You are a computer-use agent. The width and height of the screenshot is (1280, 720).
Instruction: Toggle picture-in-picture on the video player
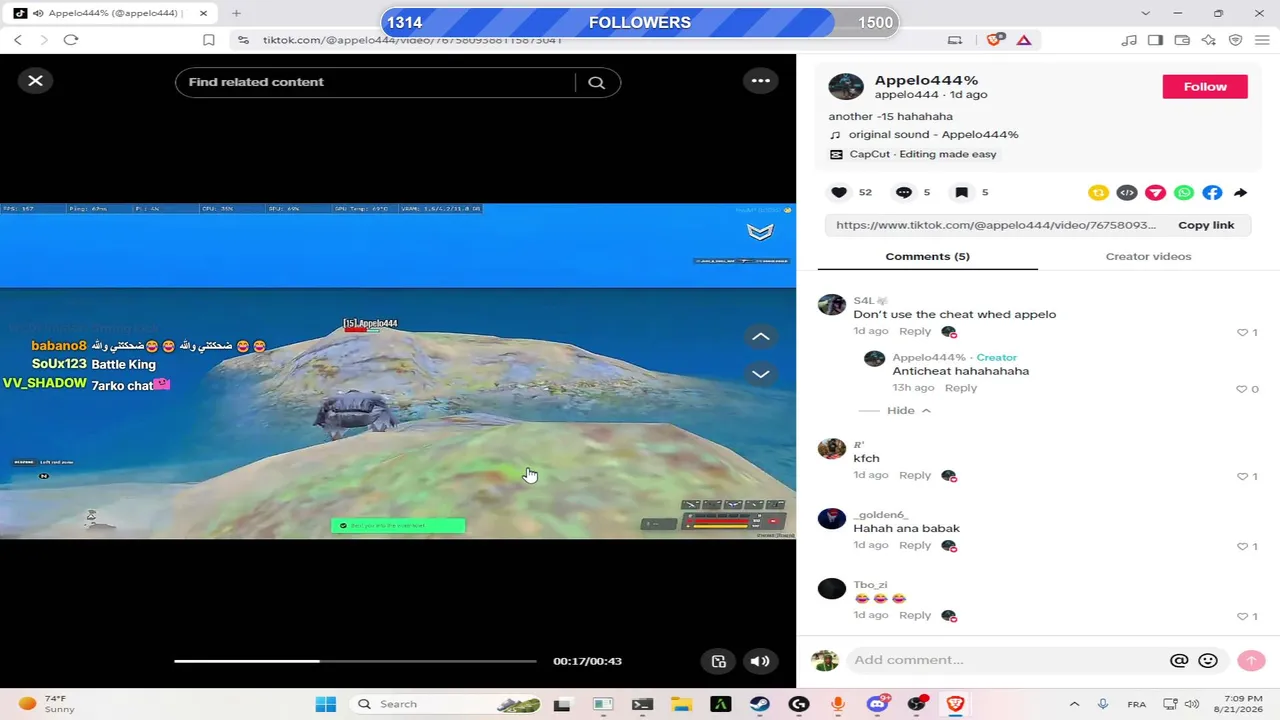(718, 661)
